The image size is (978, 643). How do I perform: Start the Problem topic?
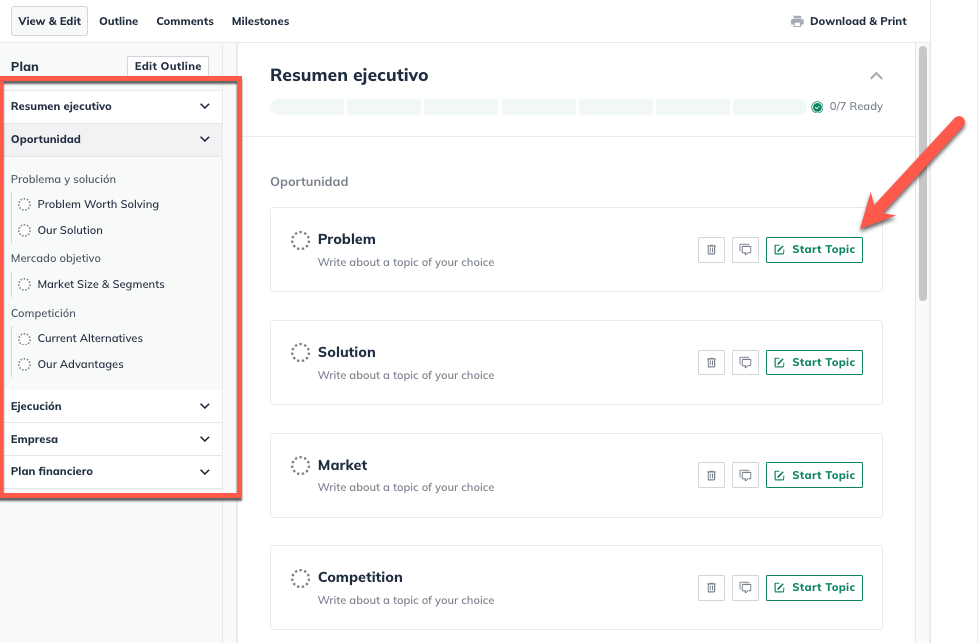(814, 249)
